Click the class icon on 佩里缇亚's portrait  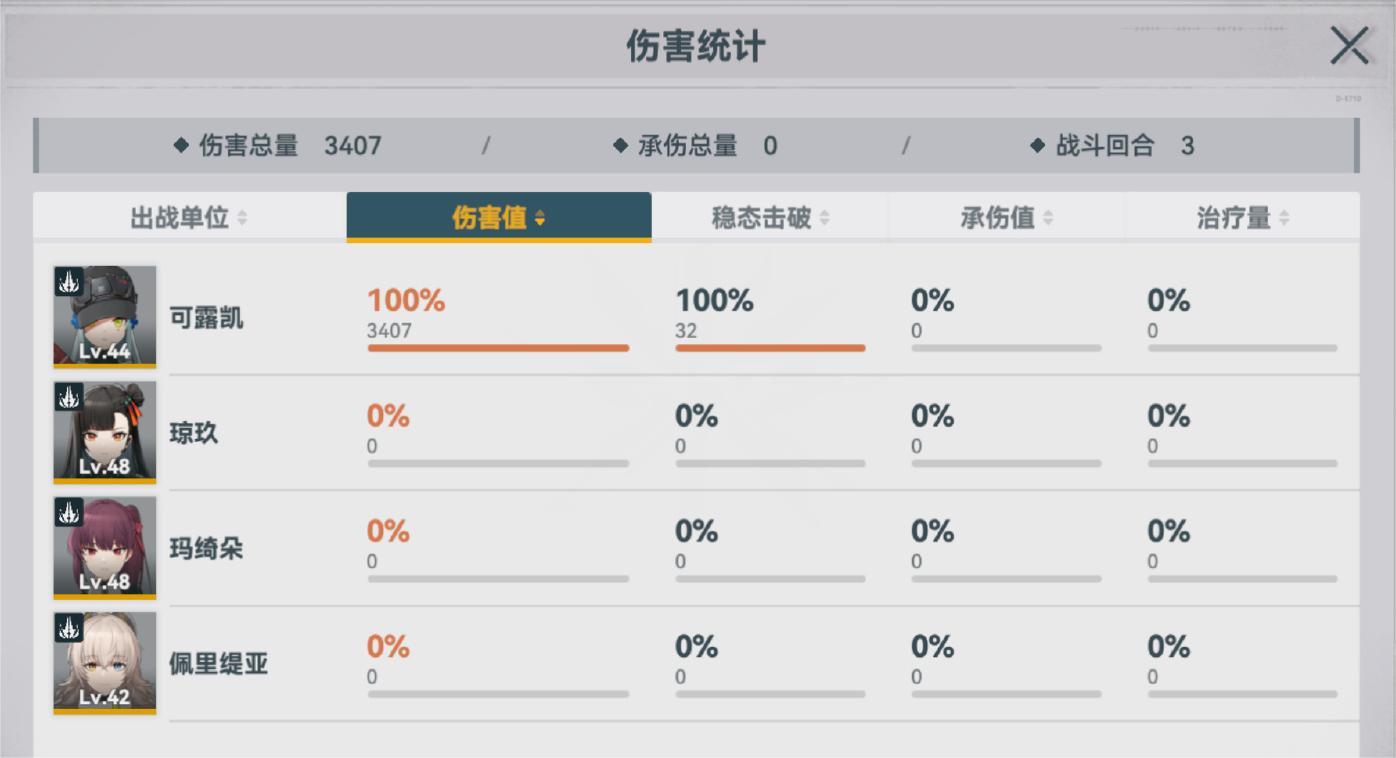pos(68,628)
